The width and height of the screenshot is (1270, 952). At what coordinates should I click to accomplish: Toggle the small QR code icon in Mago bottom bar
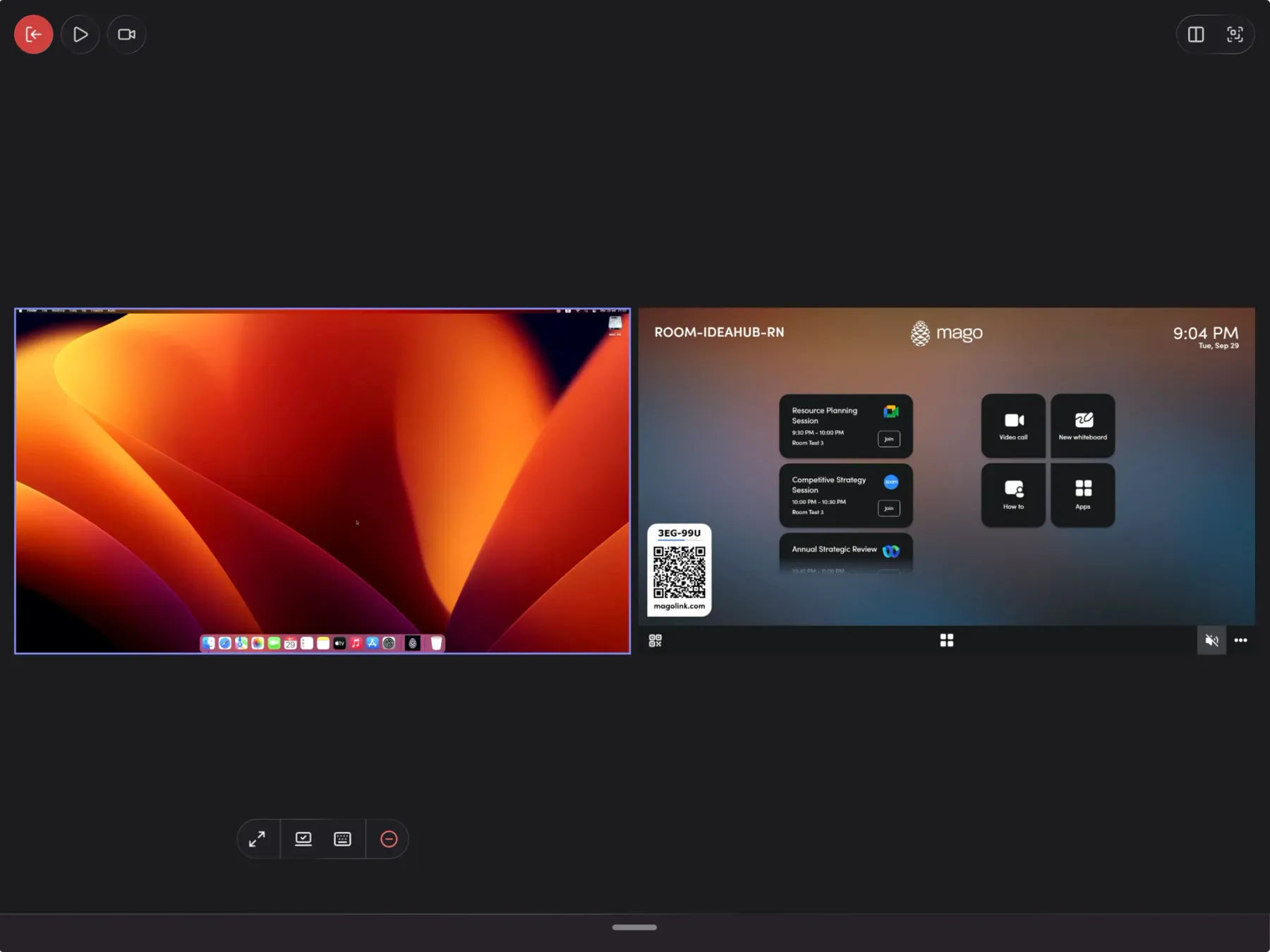click(655, 640)
